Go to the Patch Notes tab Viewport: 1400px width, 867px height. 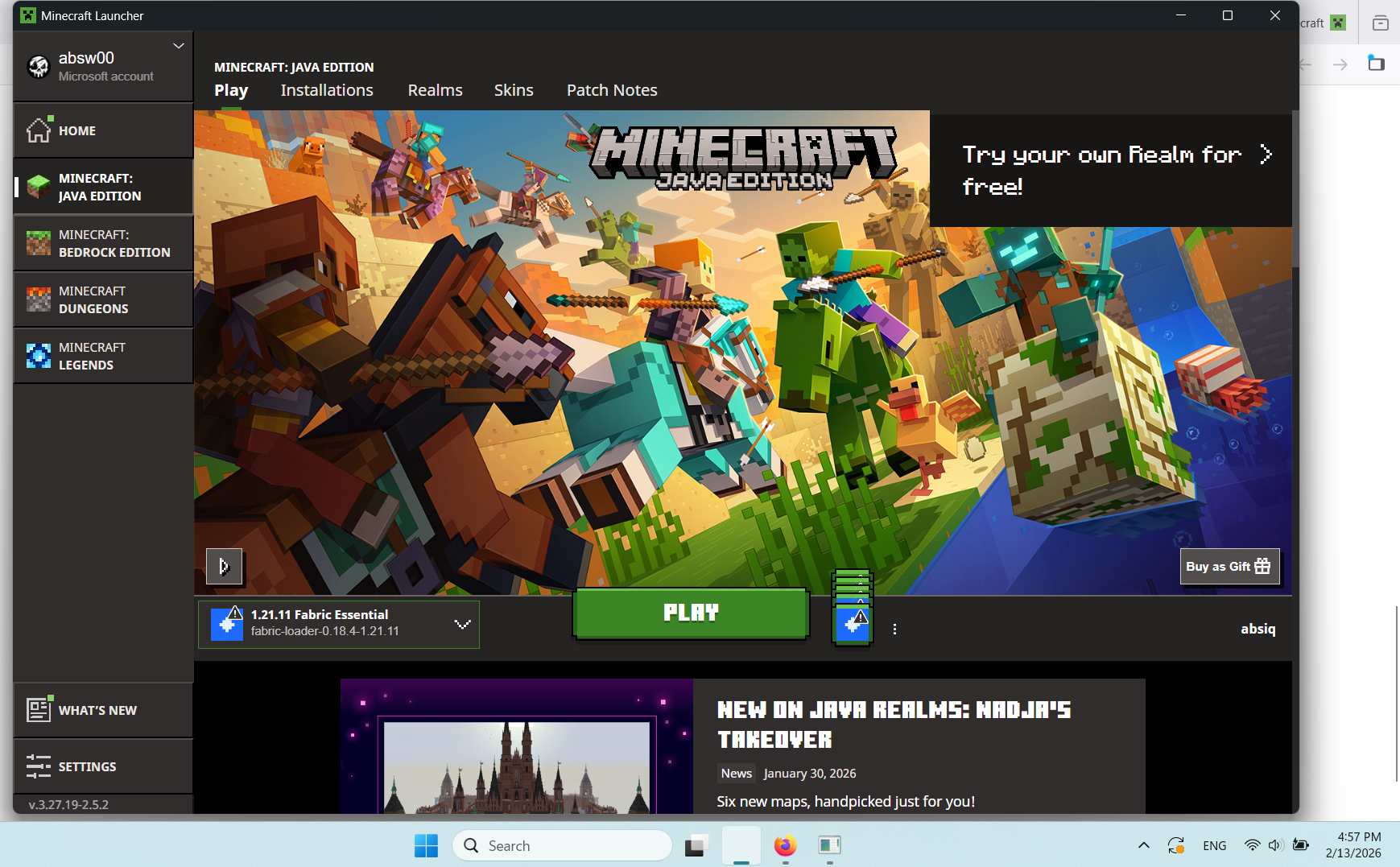click(612, 90)
